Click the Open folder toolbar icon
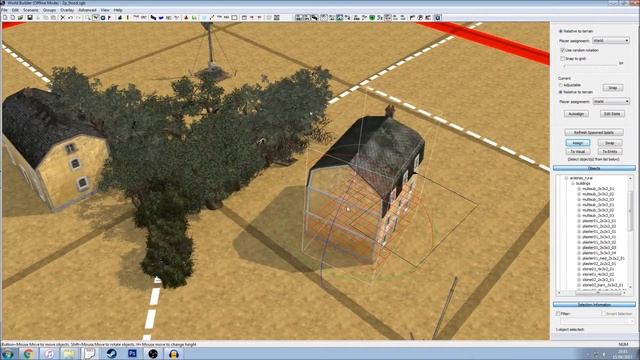Viewport: 640px width, 360px height. [20, 18]
